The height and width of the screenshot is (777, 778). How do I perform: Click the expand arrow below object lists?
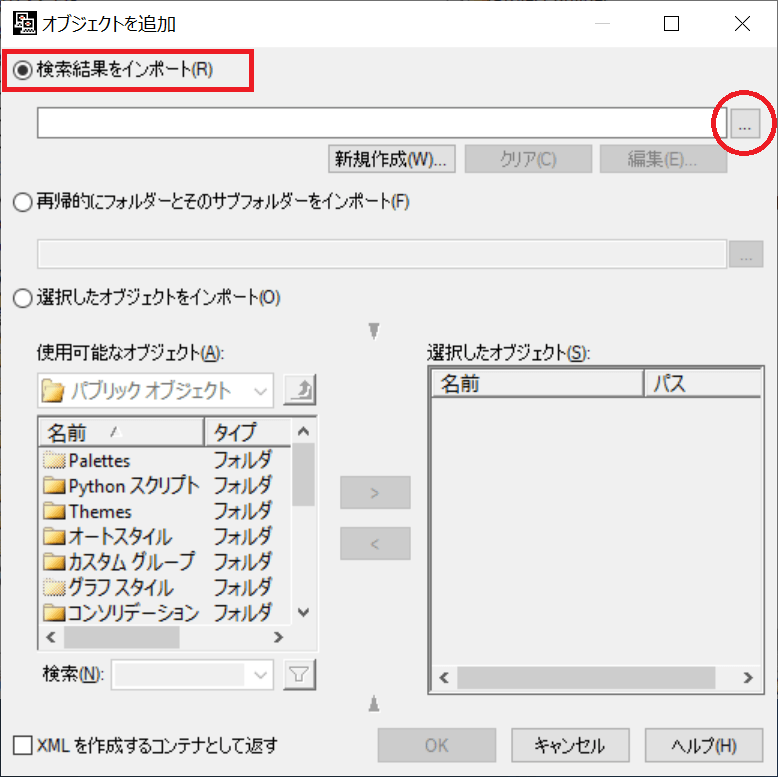tap(374, 704)
